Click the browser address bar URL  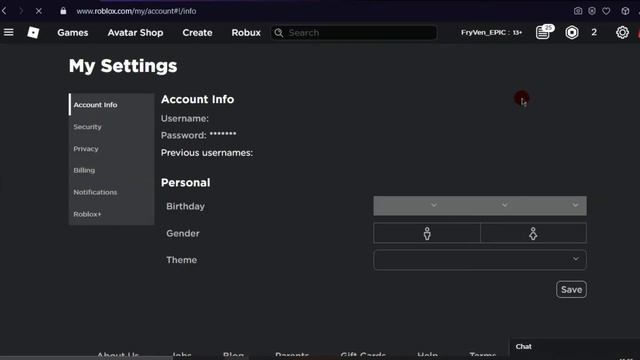(136, 11)
